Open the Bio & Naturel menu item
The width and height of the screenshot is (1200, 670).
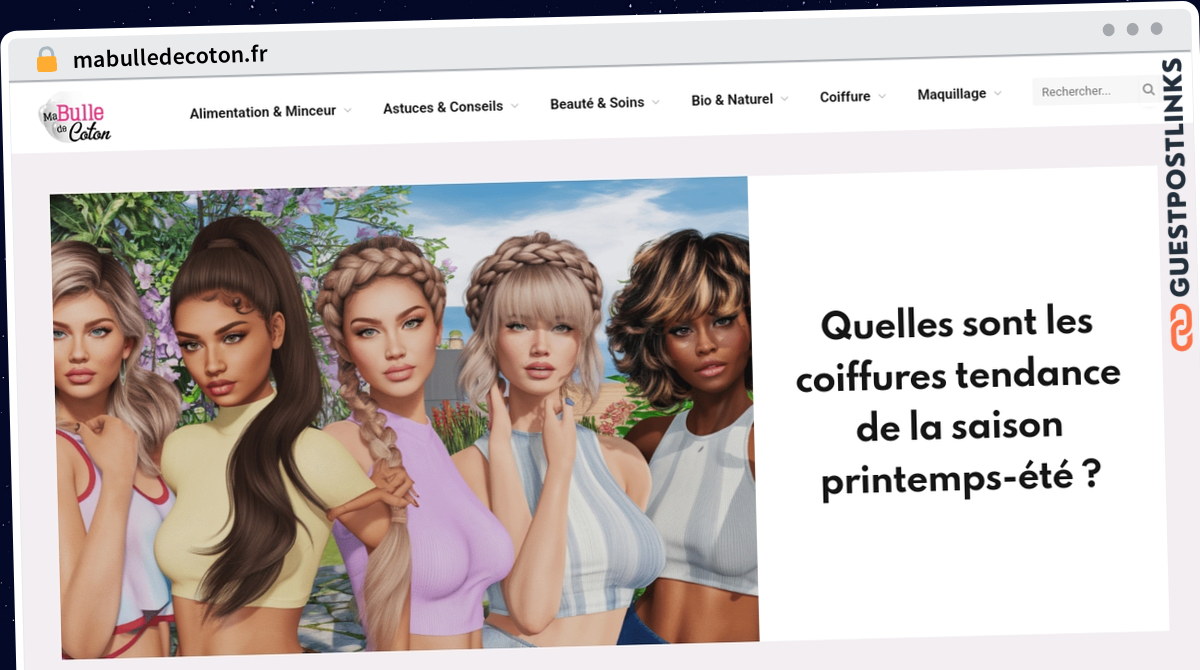(732, 100)
